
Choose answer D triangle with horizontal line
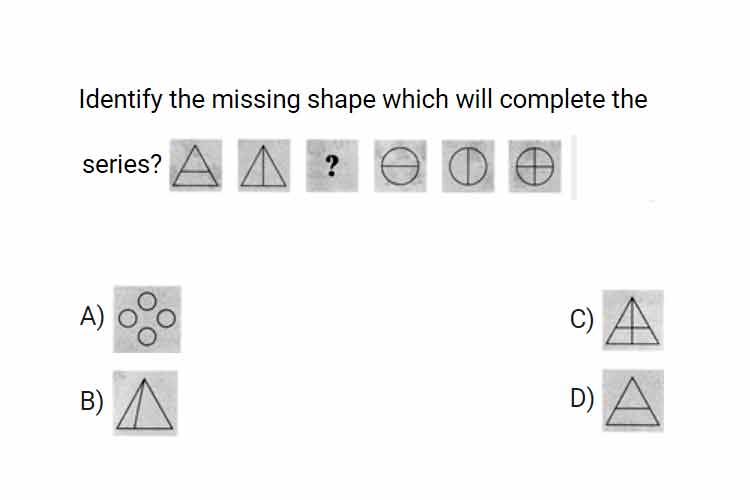(633, 400)
